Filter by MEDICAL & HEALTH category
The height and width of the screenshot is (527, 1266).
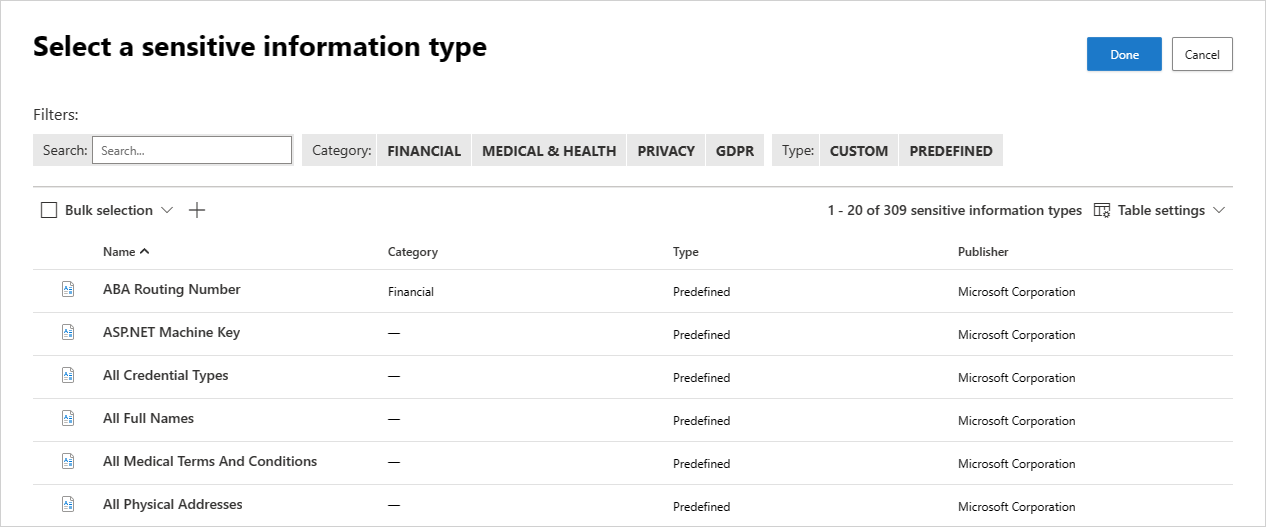pyautogui.click(x=549, y=151)
